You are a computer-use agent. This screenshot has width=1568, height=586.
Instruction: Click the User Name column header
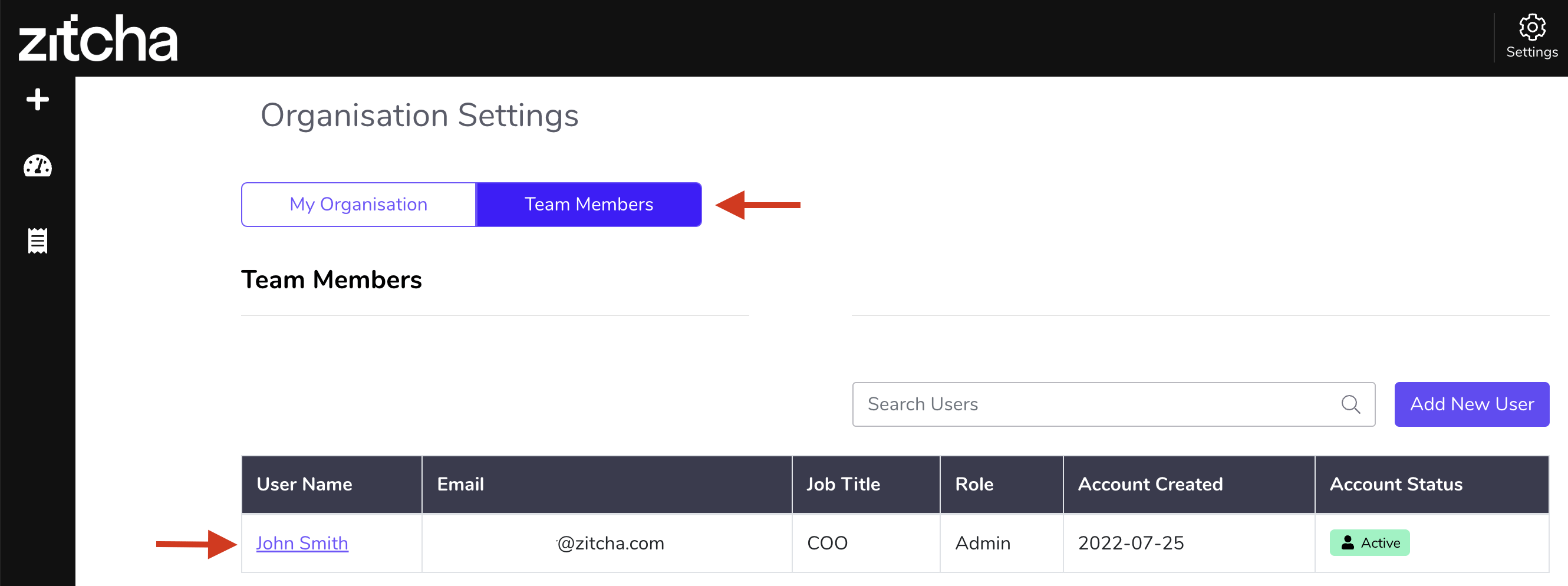[304, 484]
